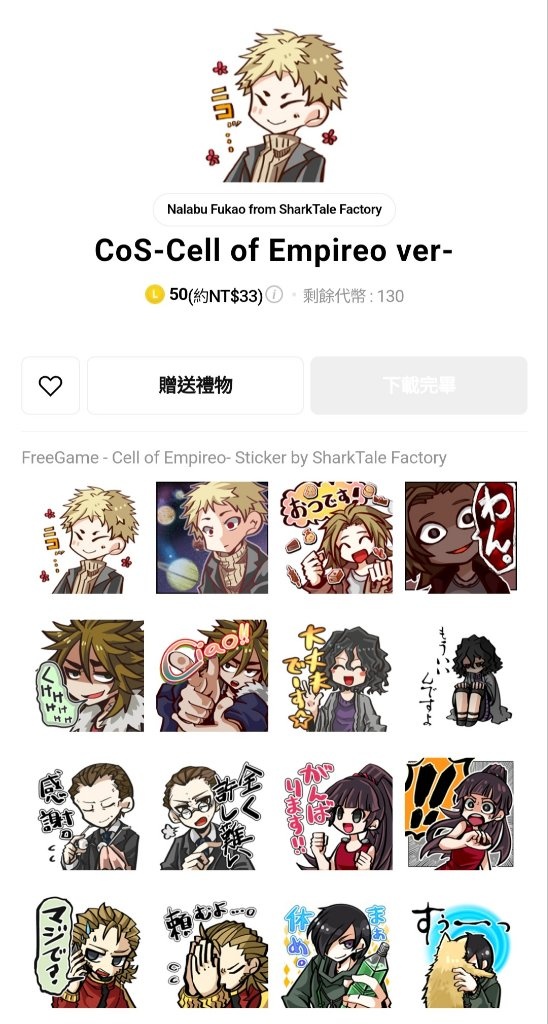
Task: Tap the heart wishlist icon
Action: (50, 385)
